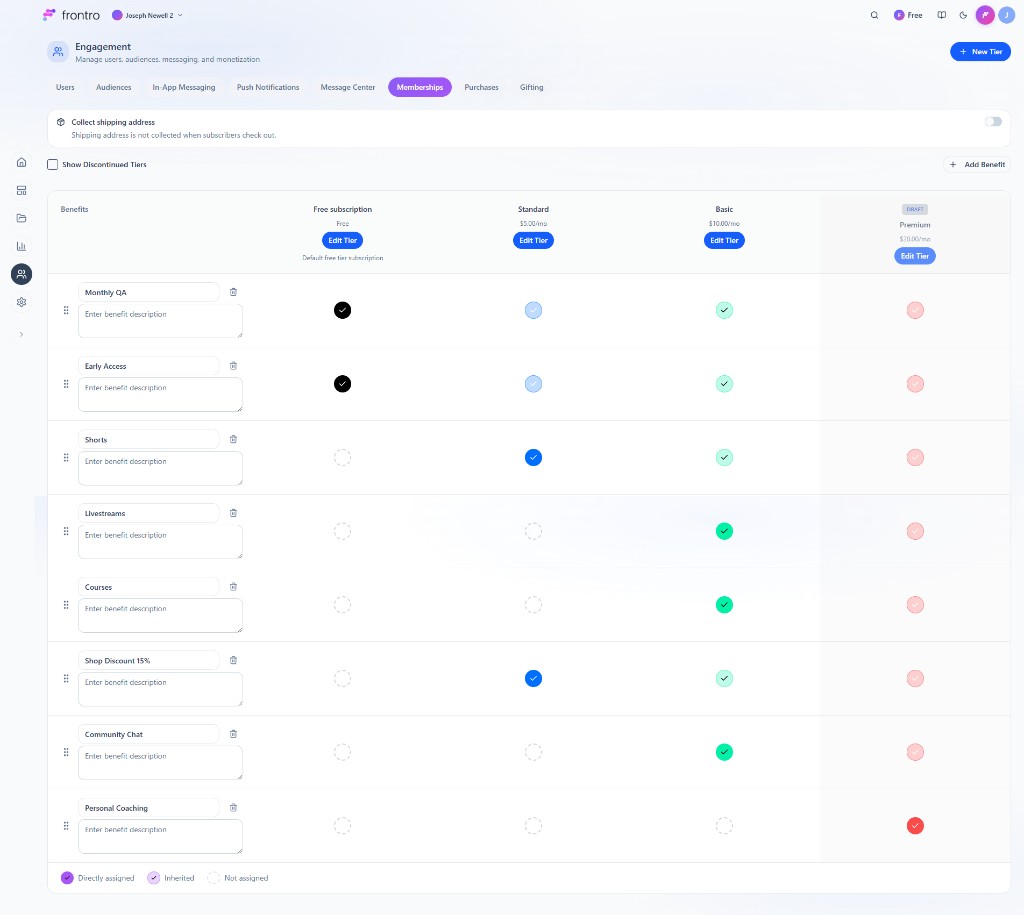Unassign Shorts from the Standard tier
This screenshot has height=915, width=1024.
coord(533,458)
